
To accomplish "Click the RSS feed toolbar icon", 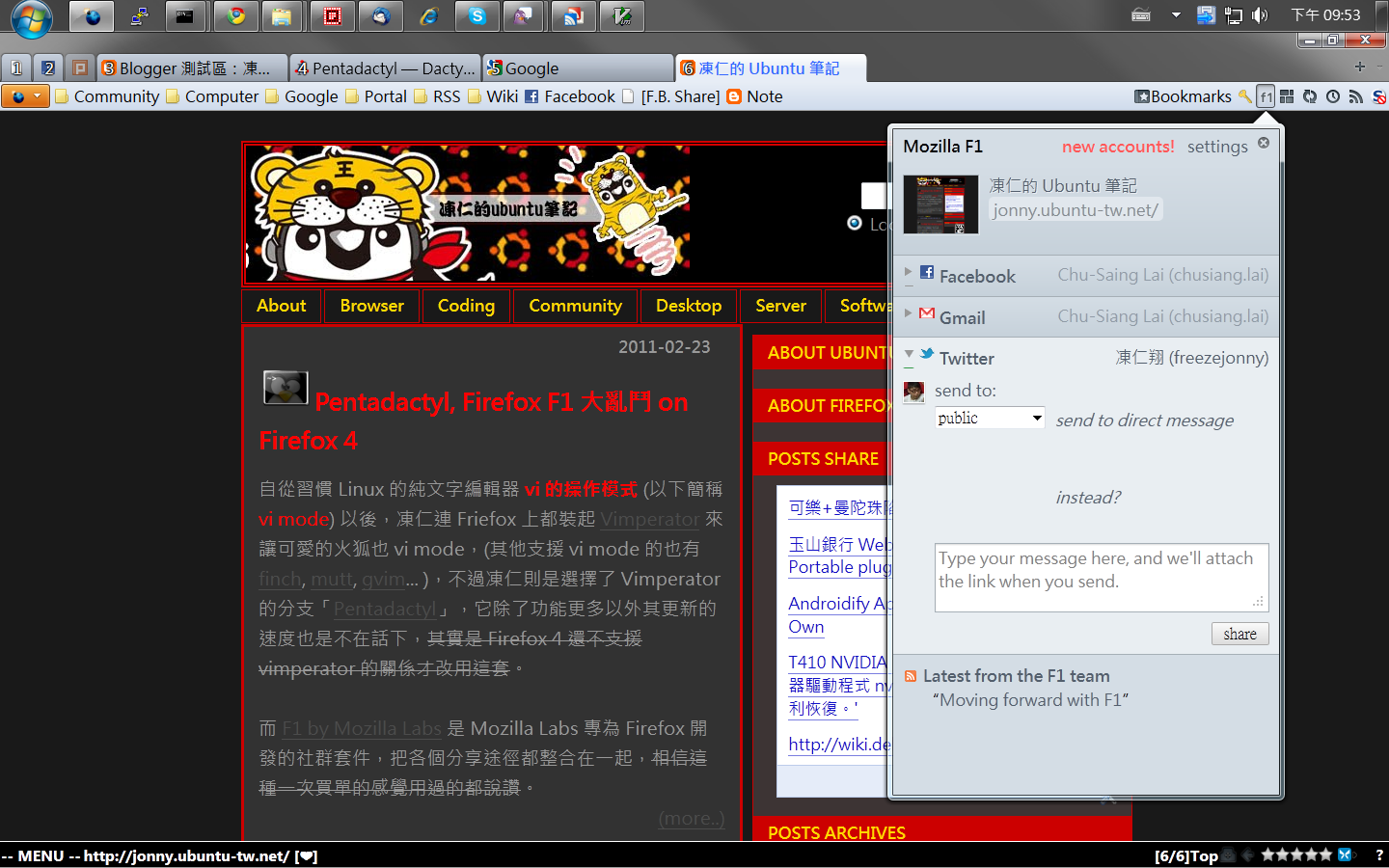I will click(x=1356, y=96).
